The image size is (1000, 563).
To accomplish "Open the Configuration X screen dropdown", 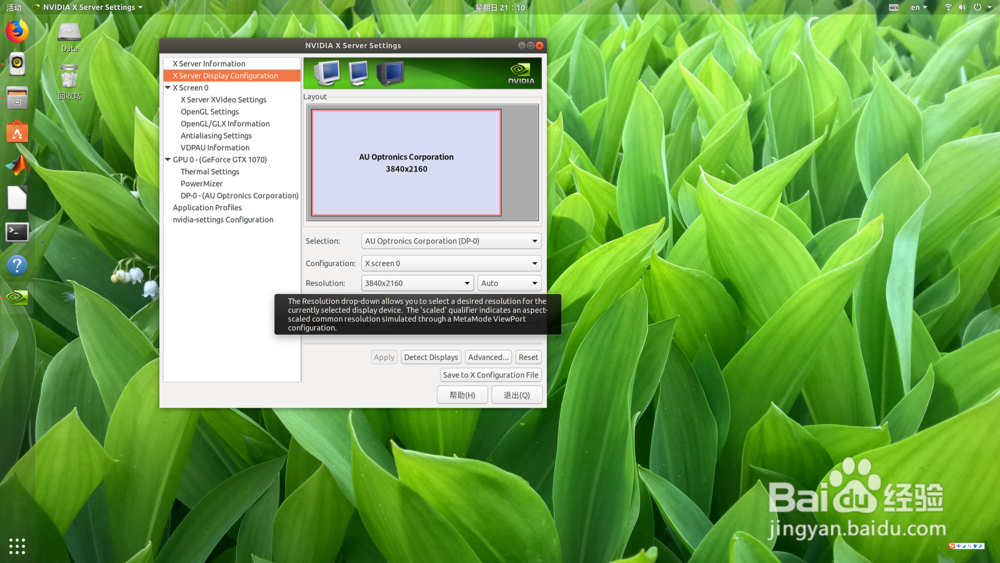I will [451, 263].
